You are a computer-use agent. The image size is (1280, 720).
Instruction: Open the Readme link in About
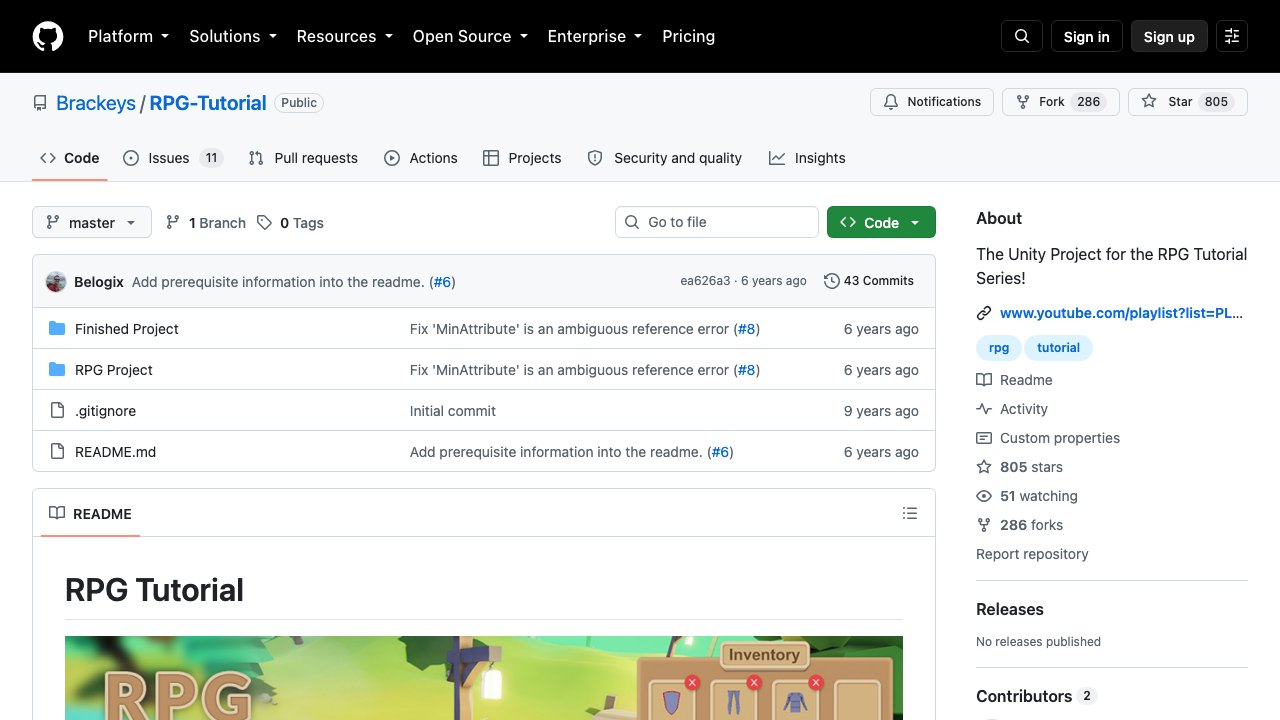(x=1014, y=380)
